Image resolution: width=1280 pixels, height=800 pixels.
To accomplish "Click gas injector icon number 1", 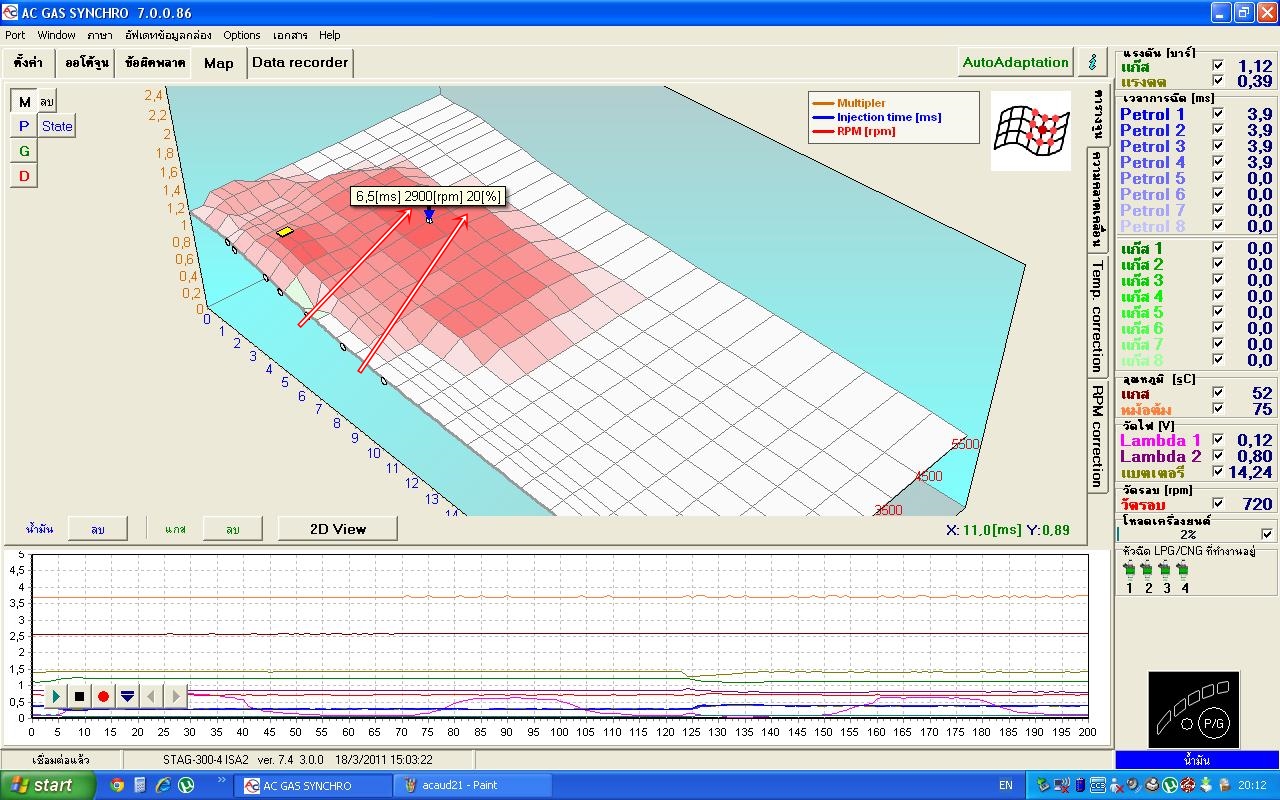I will point(1129,570).
